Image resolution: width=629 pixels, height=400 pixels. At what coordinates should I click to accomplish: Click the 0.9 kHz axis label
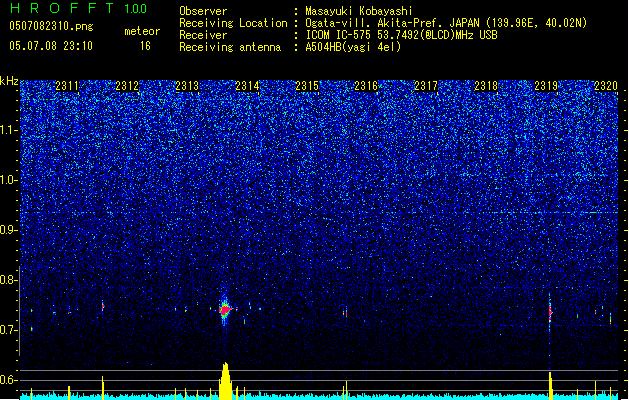tap(9, 230)
